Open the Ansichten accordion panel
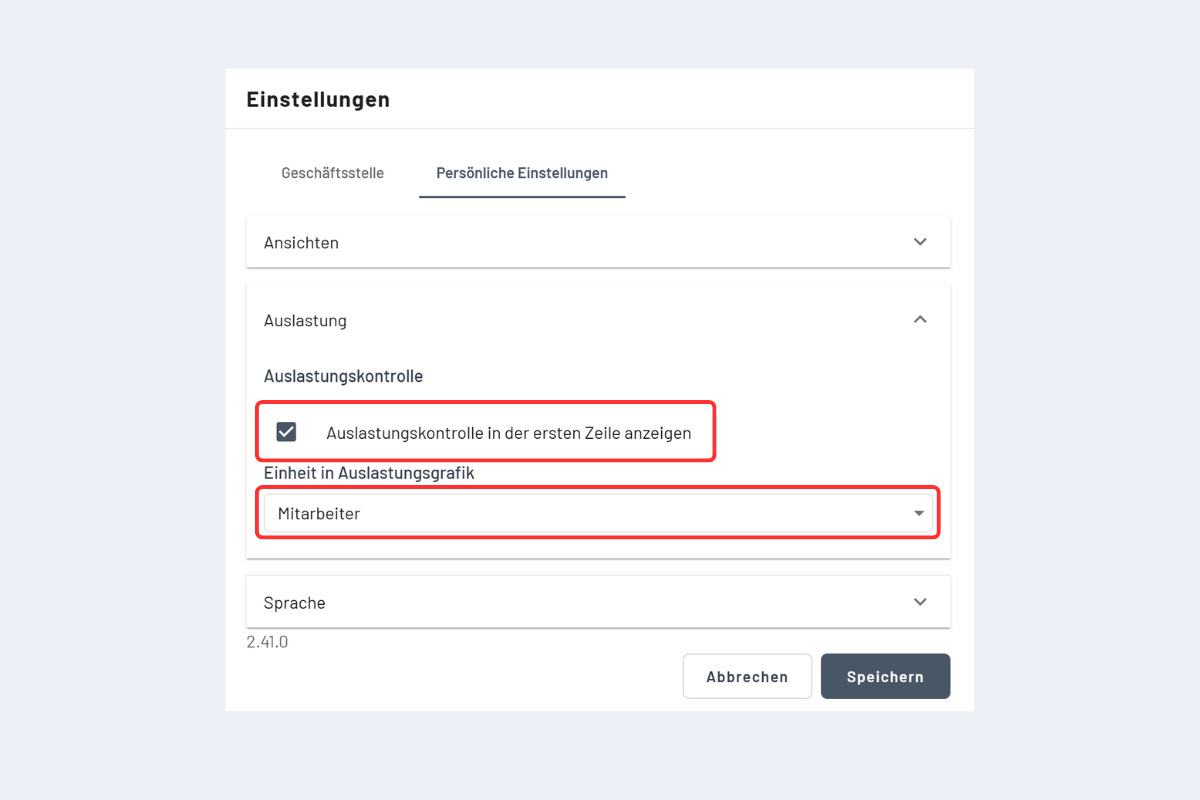 coord(597,242)
